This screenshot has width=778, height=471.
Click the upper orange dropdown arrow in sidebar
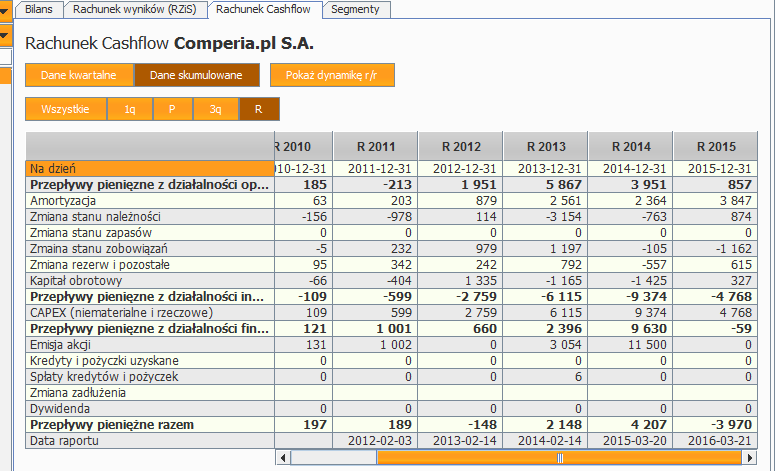click(x=5, y=10)
